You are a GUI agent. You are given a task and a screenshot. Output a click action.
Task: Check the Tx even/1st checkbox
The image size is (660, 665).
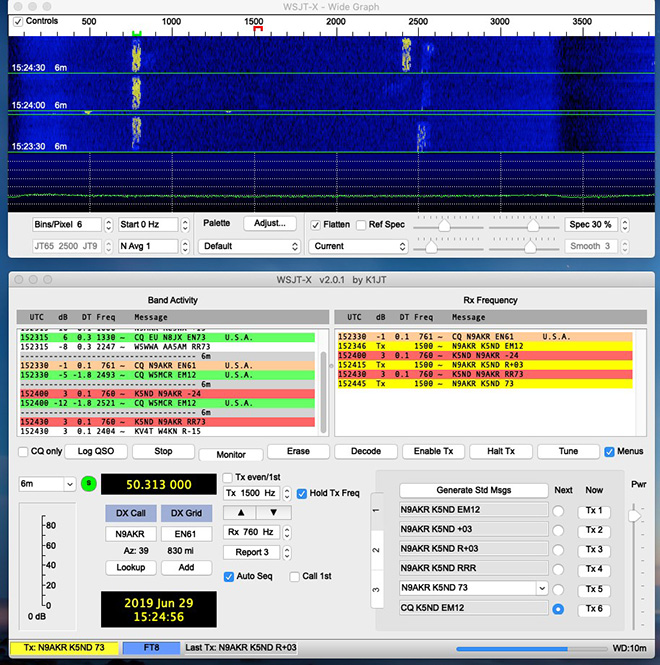[x=228, y=478]
